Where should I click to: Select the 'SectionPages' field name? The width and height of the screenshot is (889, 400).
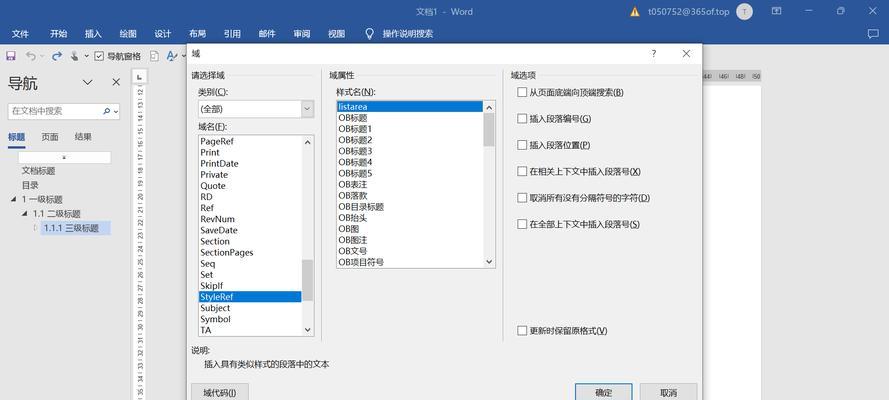click(x=227, y=253)
